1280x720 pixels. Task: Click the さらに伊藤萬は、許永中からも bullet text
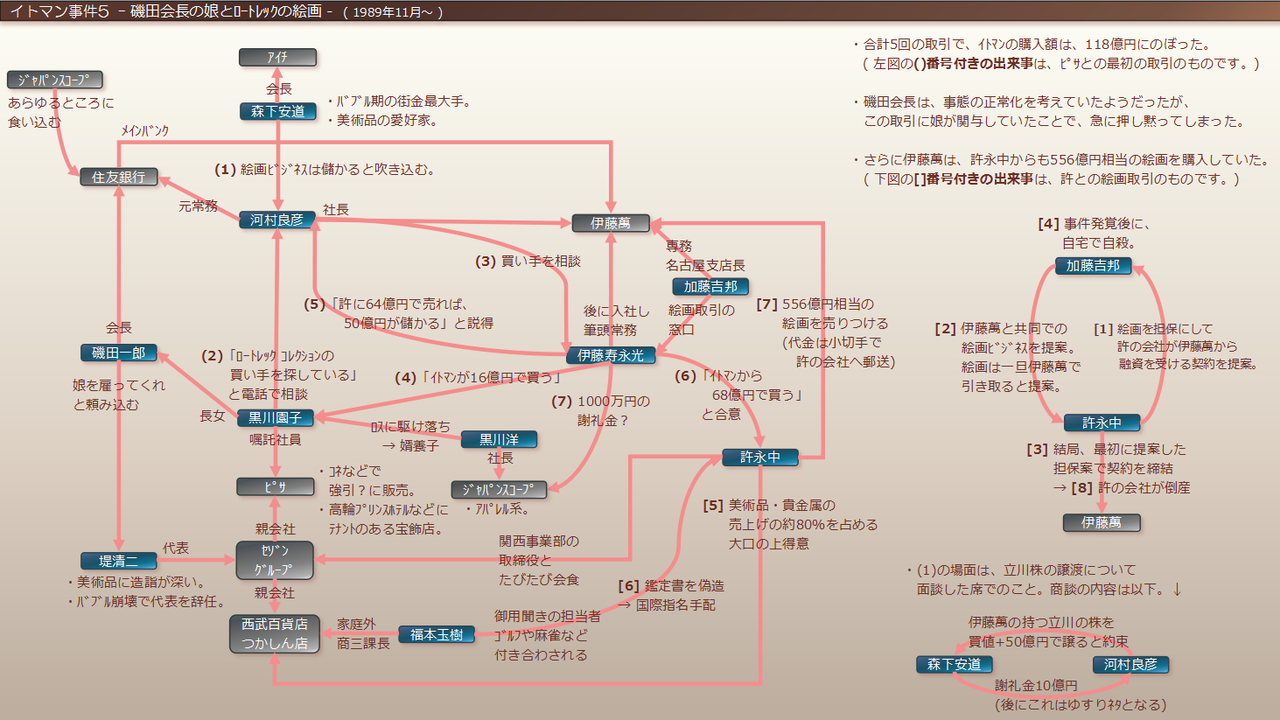coord(1060,169)
